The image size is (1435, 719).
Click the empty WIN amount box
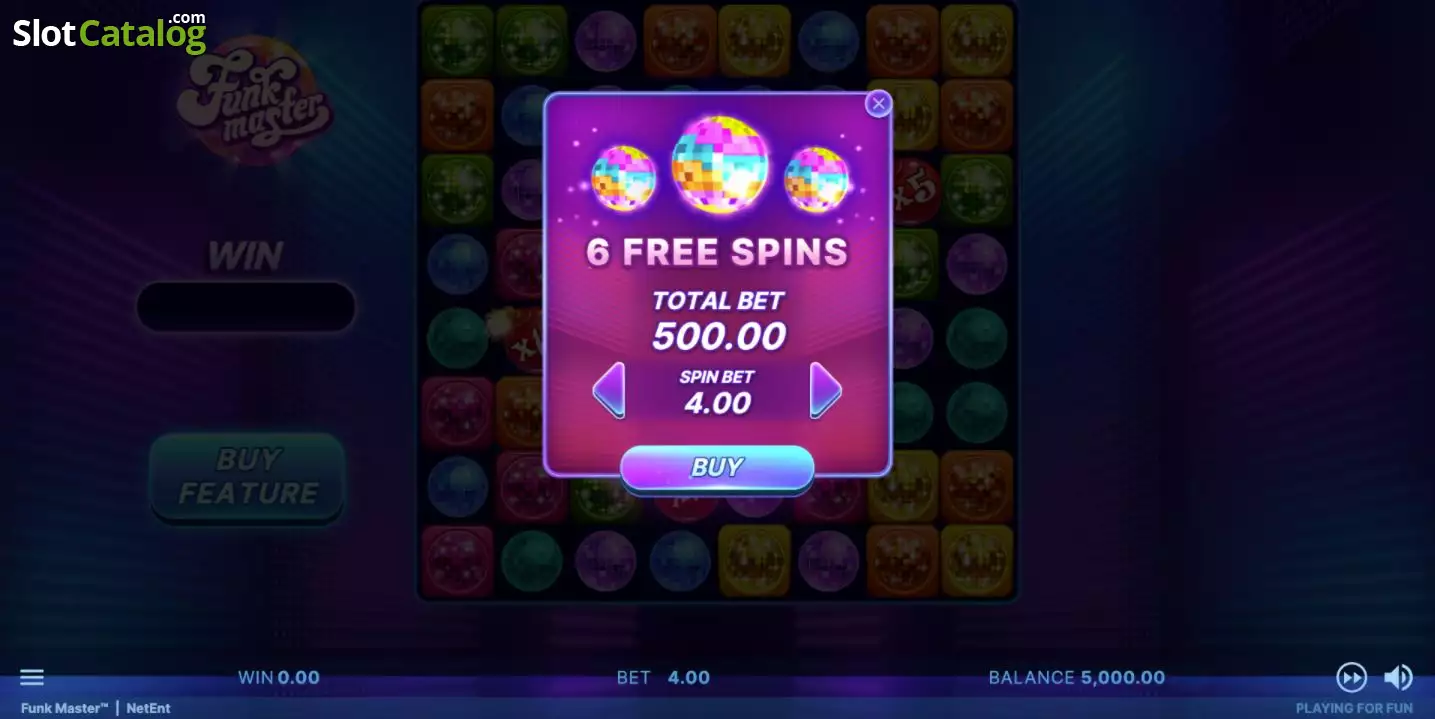246,307
